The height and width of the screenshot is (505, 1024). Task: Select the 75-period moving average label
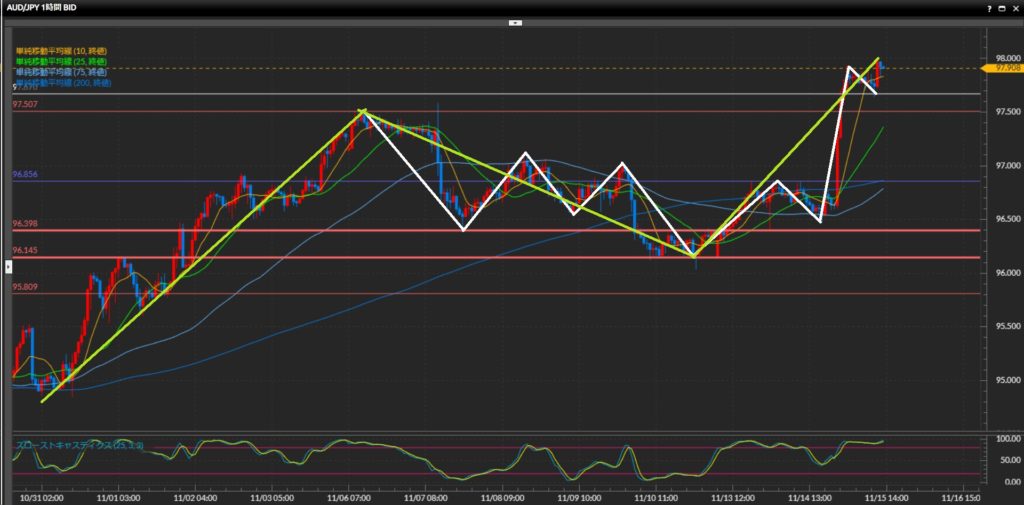click(62, 72)
